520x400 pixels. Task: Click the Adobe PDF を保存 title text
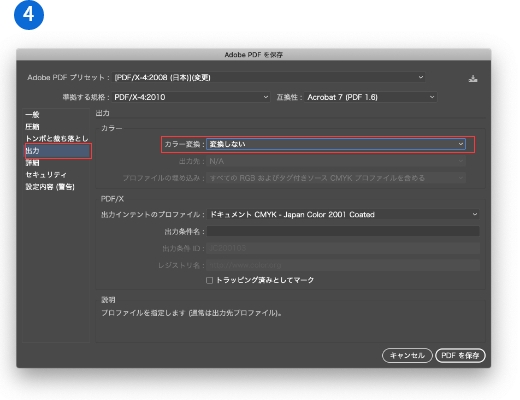pyautogui.click(x=254, y=55)
